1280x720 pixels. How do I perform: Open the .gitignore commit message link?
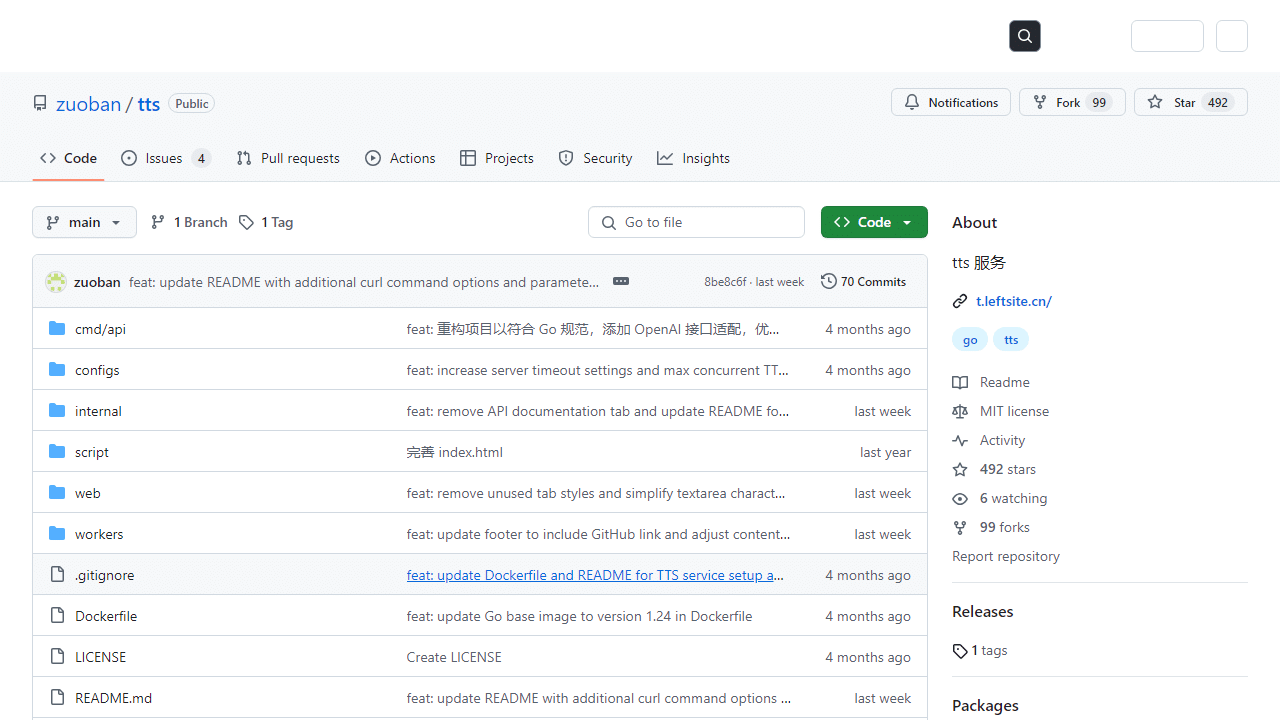coord(595,575)
